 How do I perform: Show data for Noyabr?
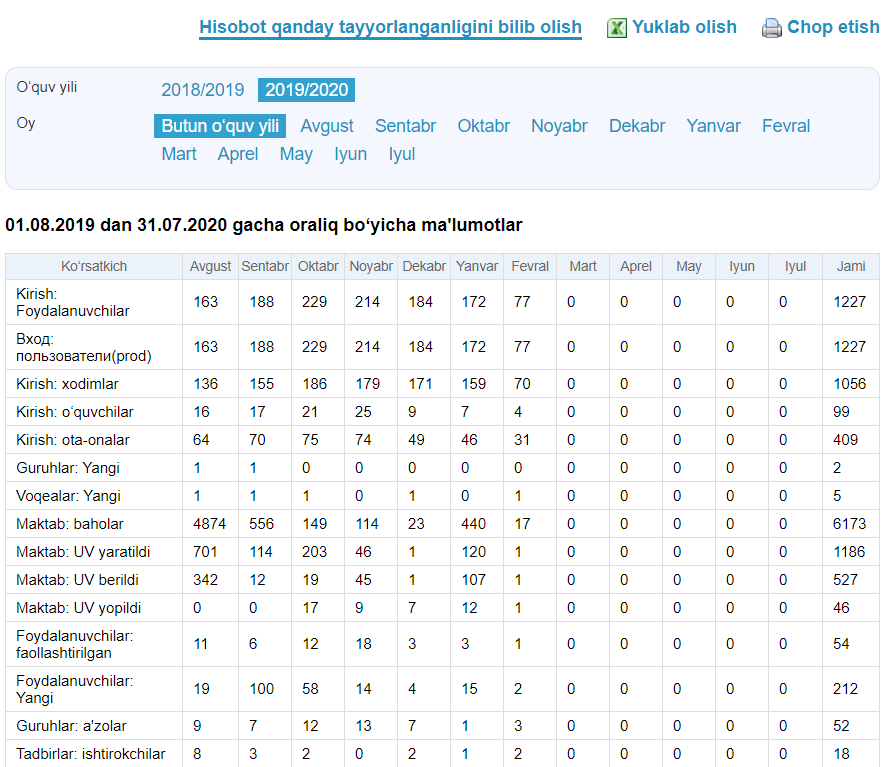(x=559, y=126)
